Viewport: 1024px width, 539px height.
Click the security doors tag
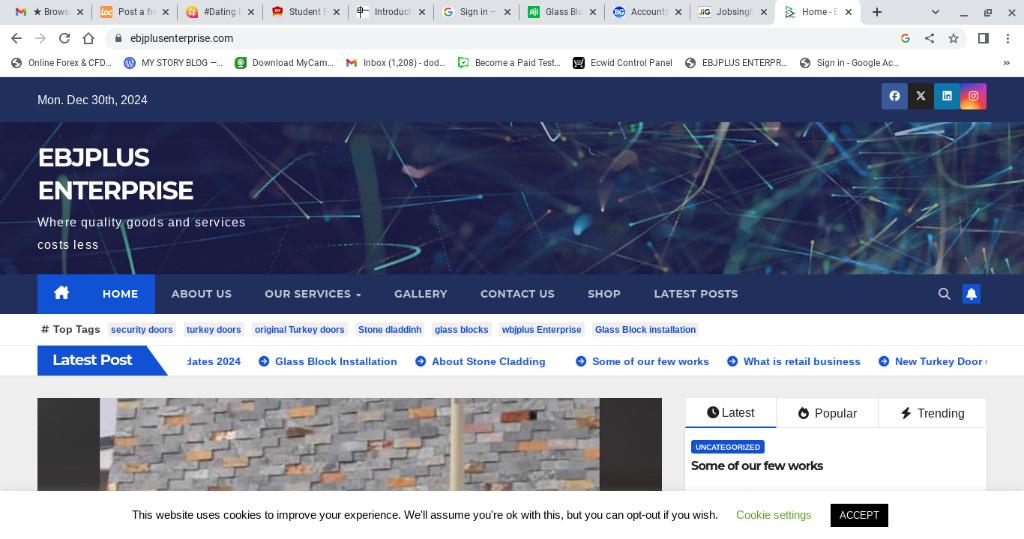[x=142, y=329]
